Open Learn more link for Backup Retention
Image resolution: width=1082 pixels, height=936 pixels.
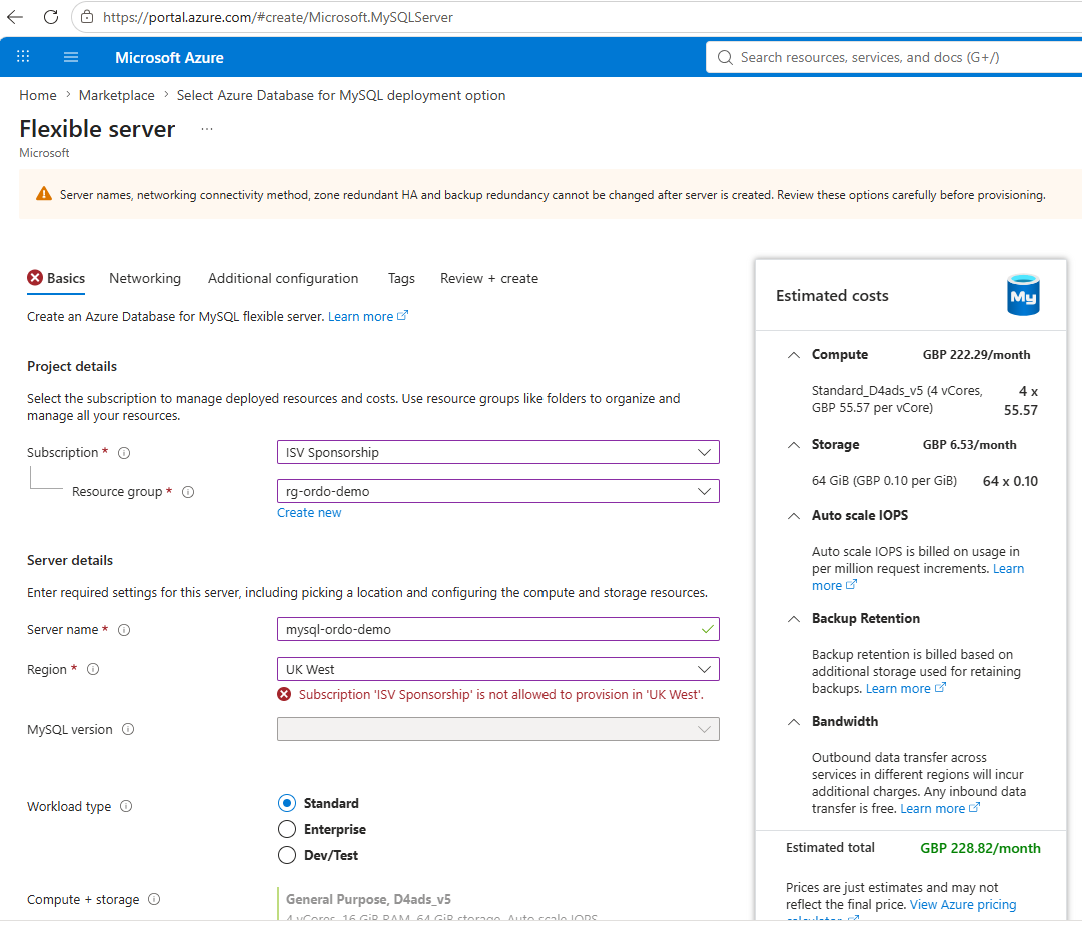tap(905, 688)
